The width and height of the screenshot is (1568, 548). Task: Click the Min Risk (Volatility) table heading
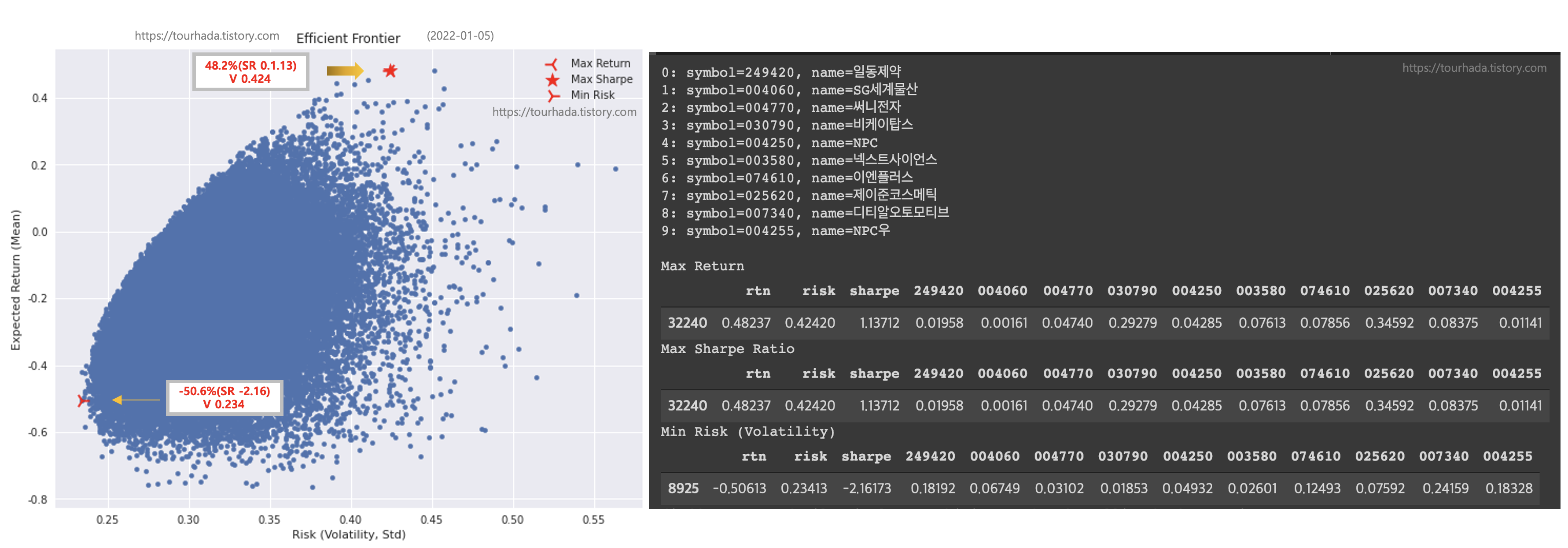pos(747,432)
